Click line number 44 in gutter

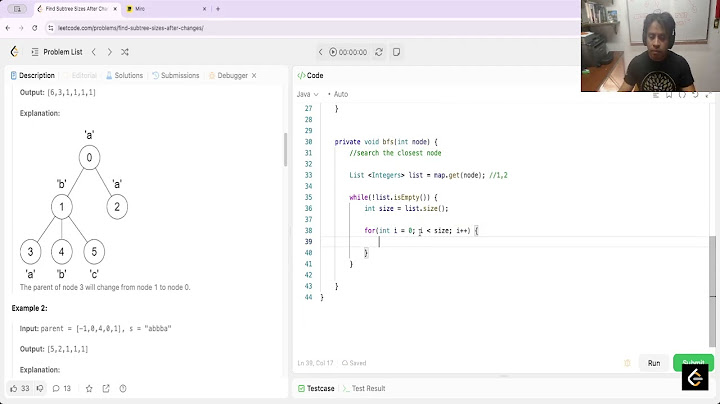click(x=309, y=297)
